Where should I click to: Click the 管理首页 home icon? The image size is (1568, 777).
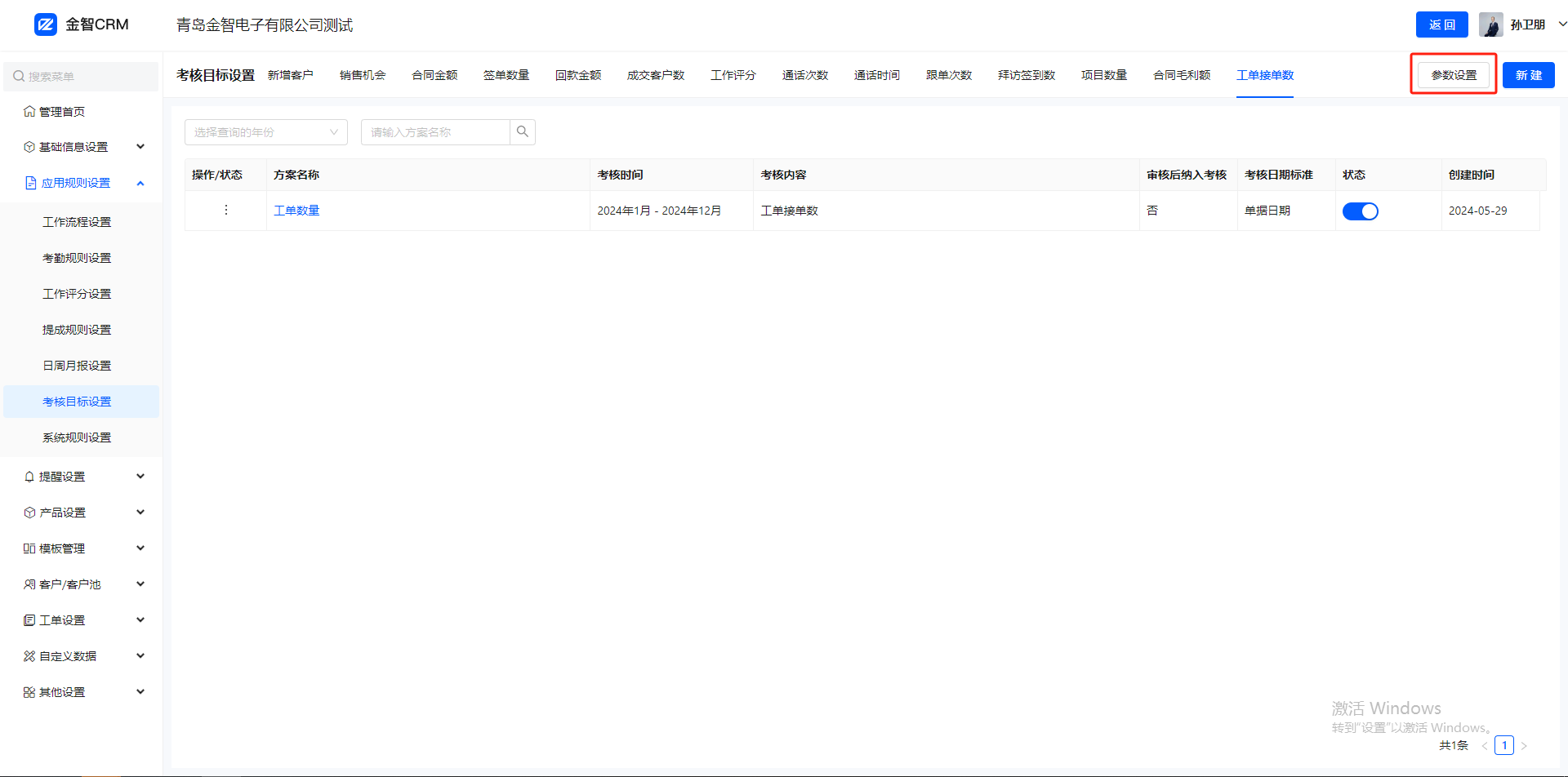(x=29, y=111)
